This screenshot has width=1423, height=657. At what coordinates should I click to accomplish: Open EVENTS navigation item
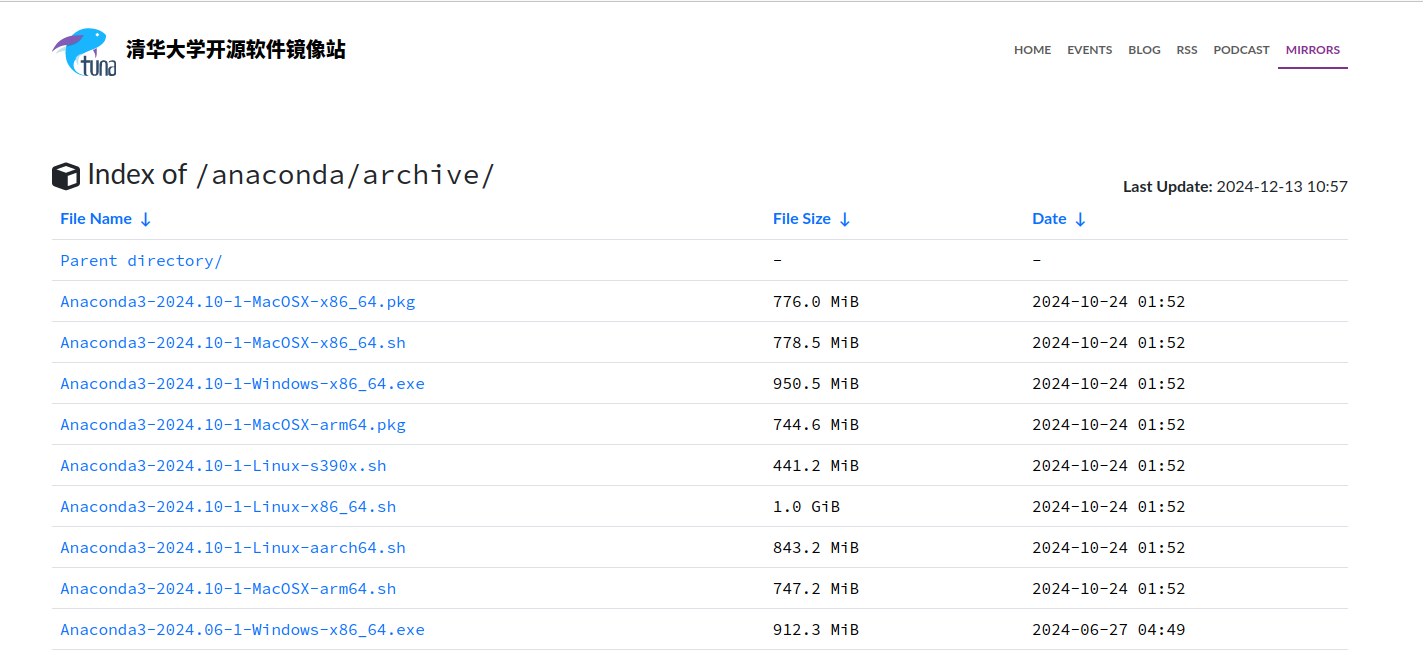click(x=1089, y=50)
